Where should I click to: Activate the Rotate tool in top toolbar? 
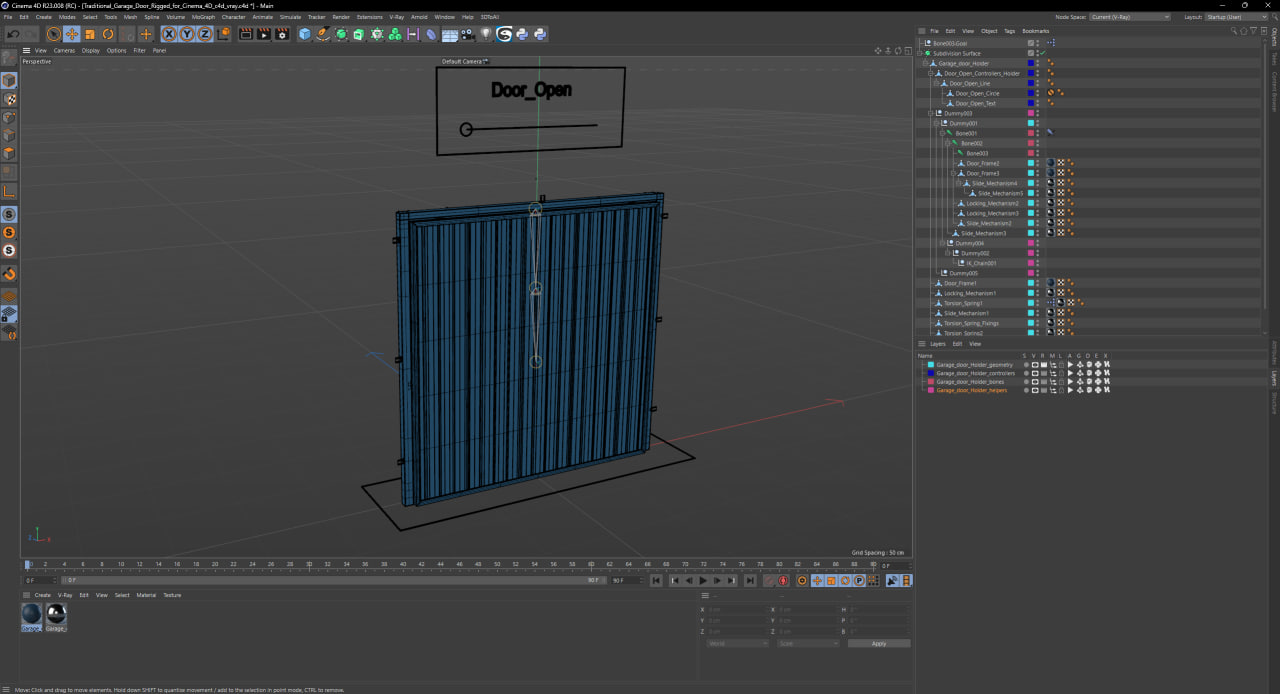tap(108, 34)
